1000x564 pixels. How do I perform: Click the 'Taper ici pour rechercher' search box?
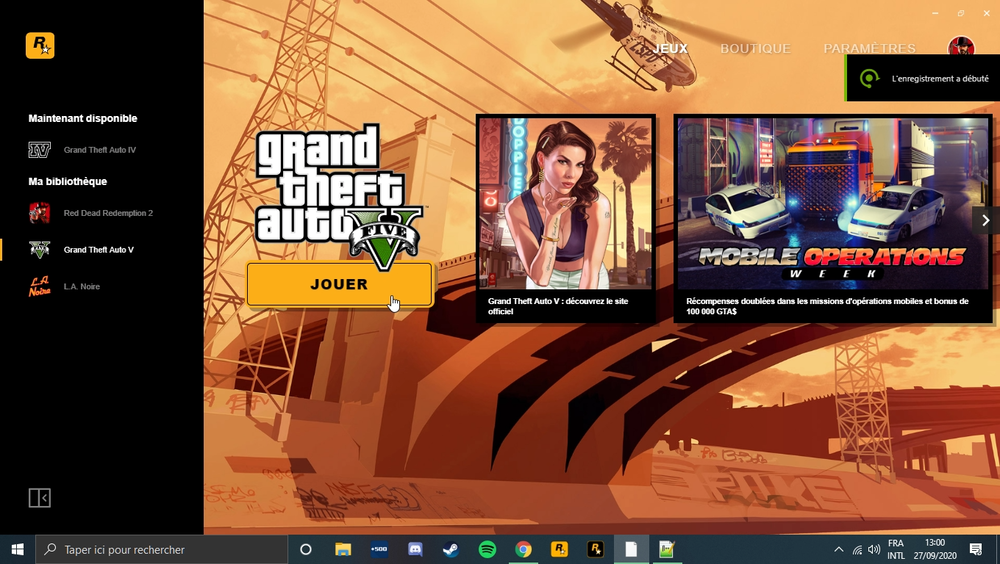(161, 549)
